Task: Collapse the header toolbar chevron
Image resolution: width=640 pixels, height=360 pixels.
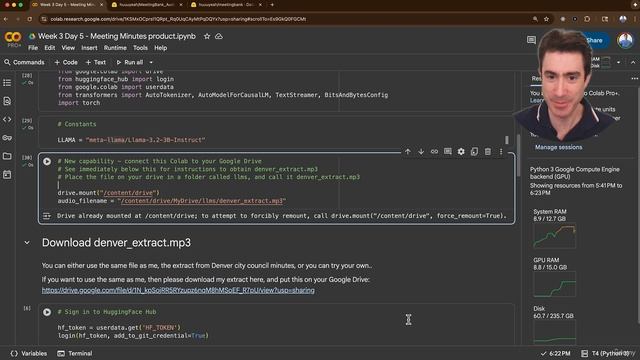Action: (633, 62)
